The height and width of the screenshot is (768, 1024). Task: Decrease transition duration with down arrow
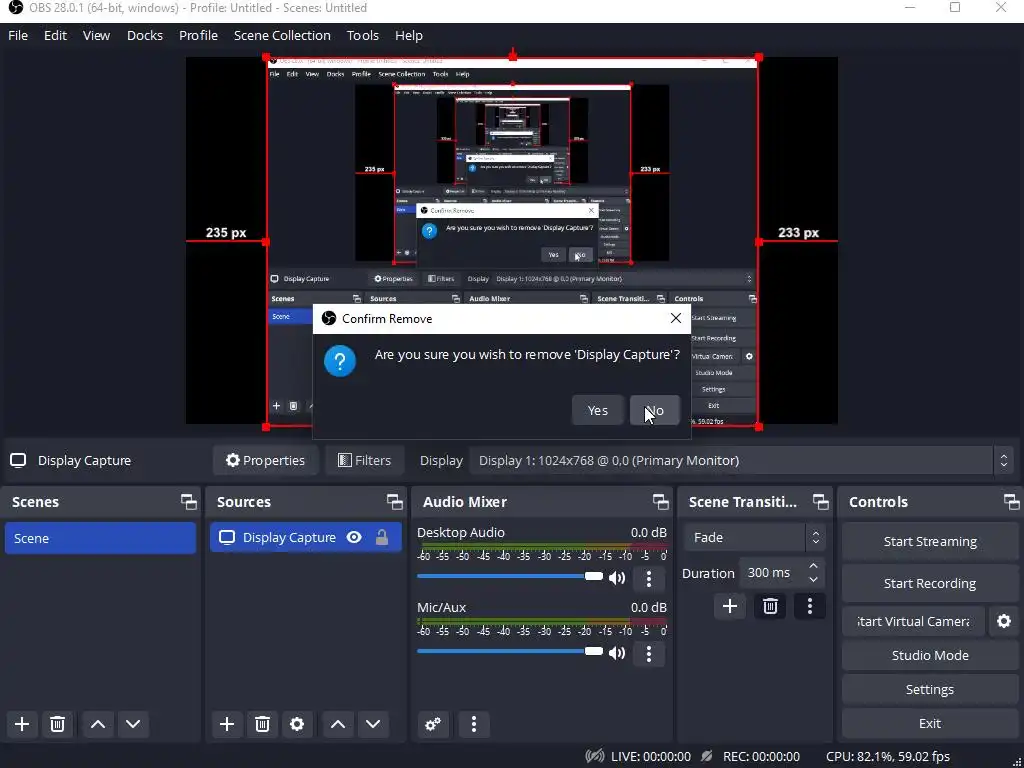pos(813,580)
